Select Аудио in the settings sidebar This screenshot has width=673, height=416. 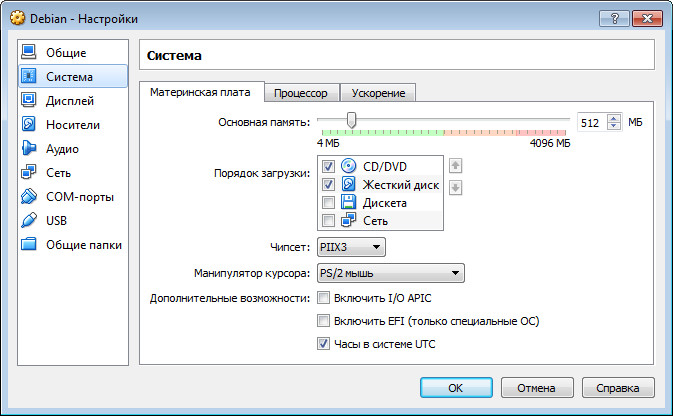pos(73,149)
